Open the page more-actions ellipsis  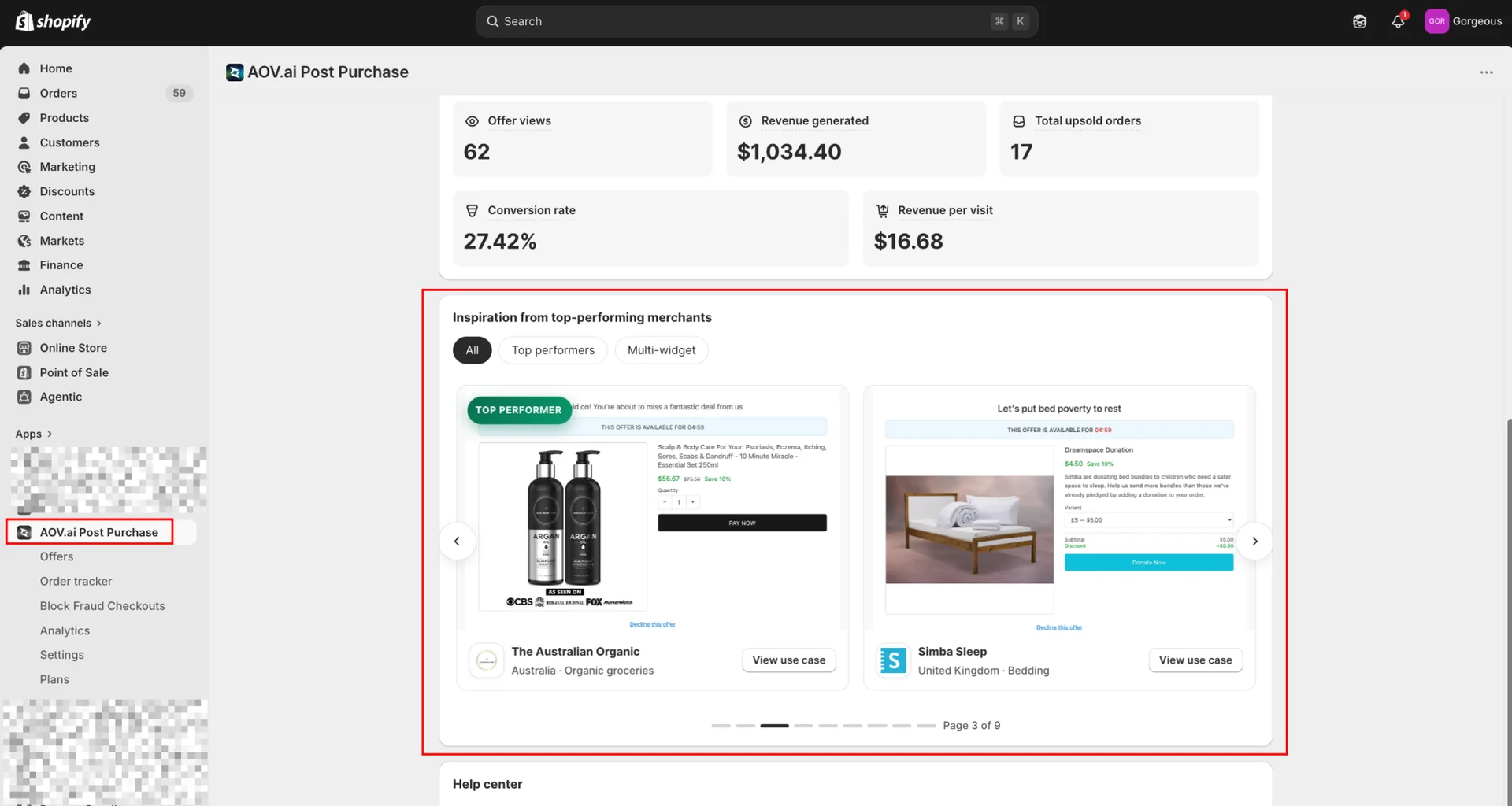click(1486, 72)
